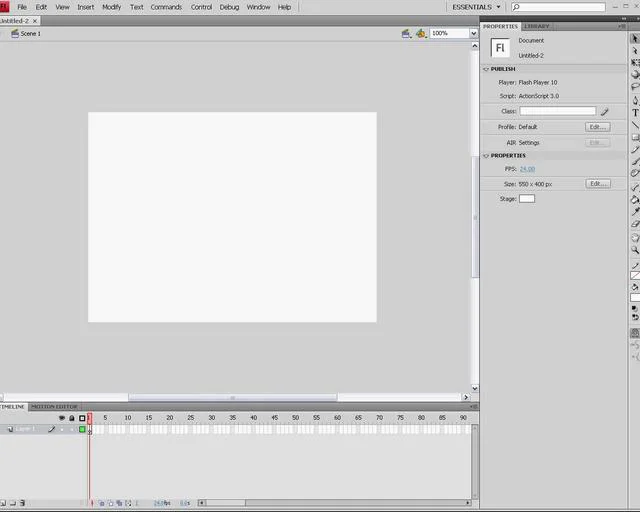
Task: Select the Selection arrow tool
Action: point(635,38)
